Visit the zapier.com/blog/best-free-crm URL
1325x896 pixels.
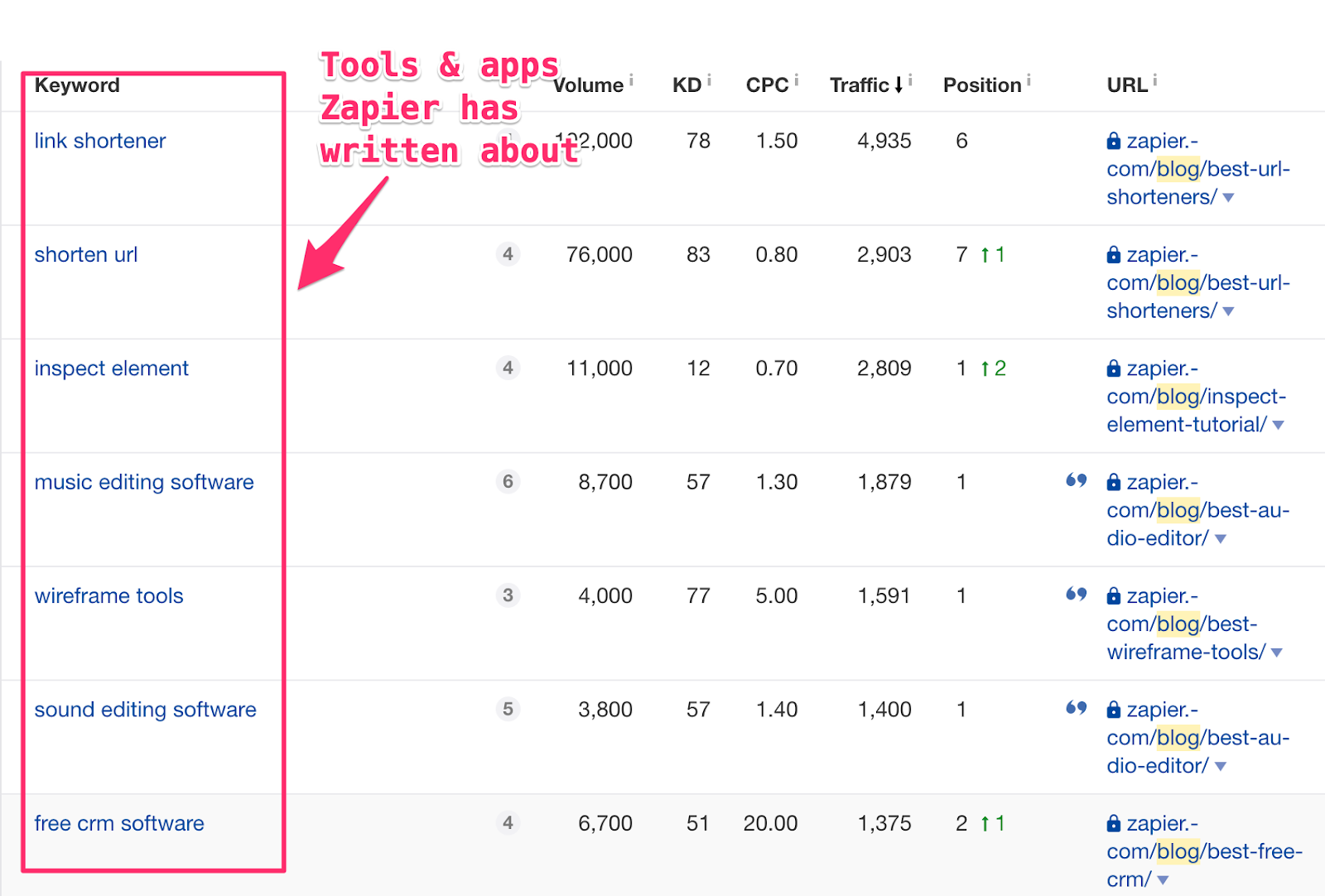1205,851
